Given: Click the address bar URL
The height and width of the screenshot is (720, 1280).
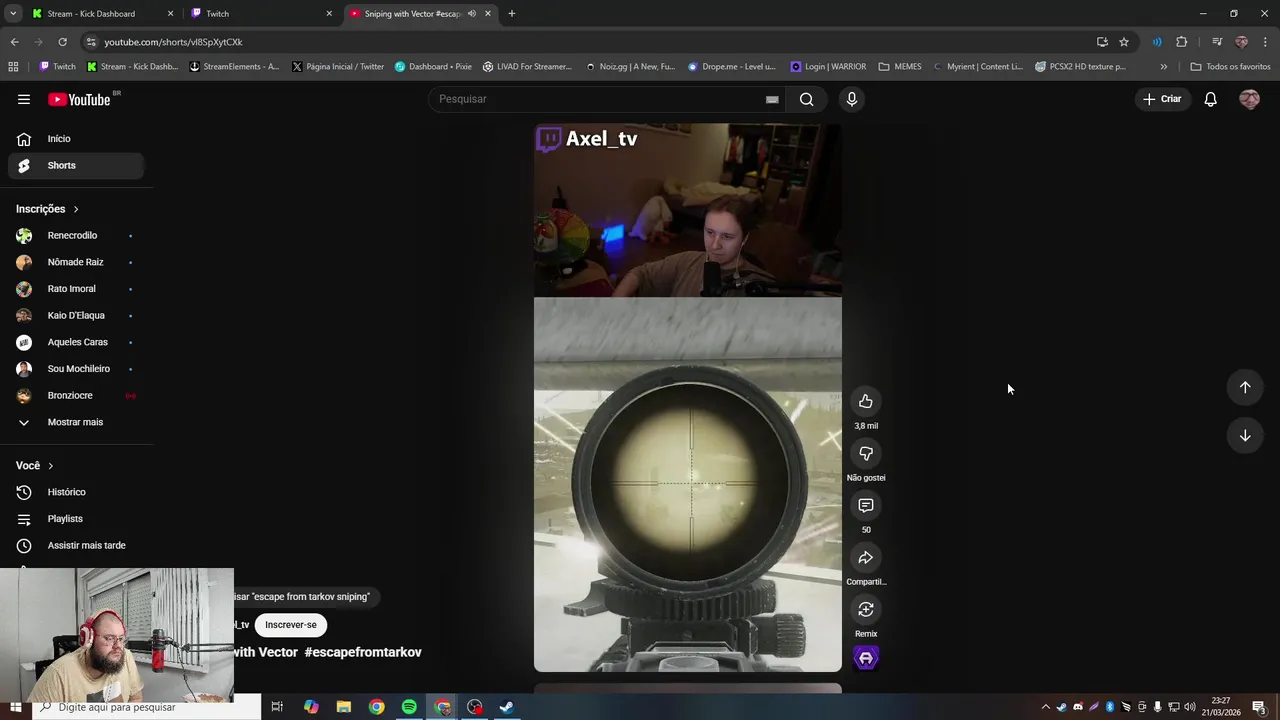Looking at the screenshot, I should pyautogui.click(x=174, y=42).
